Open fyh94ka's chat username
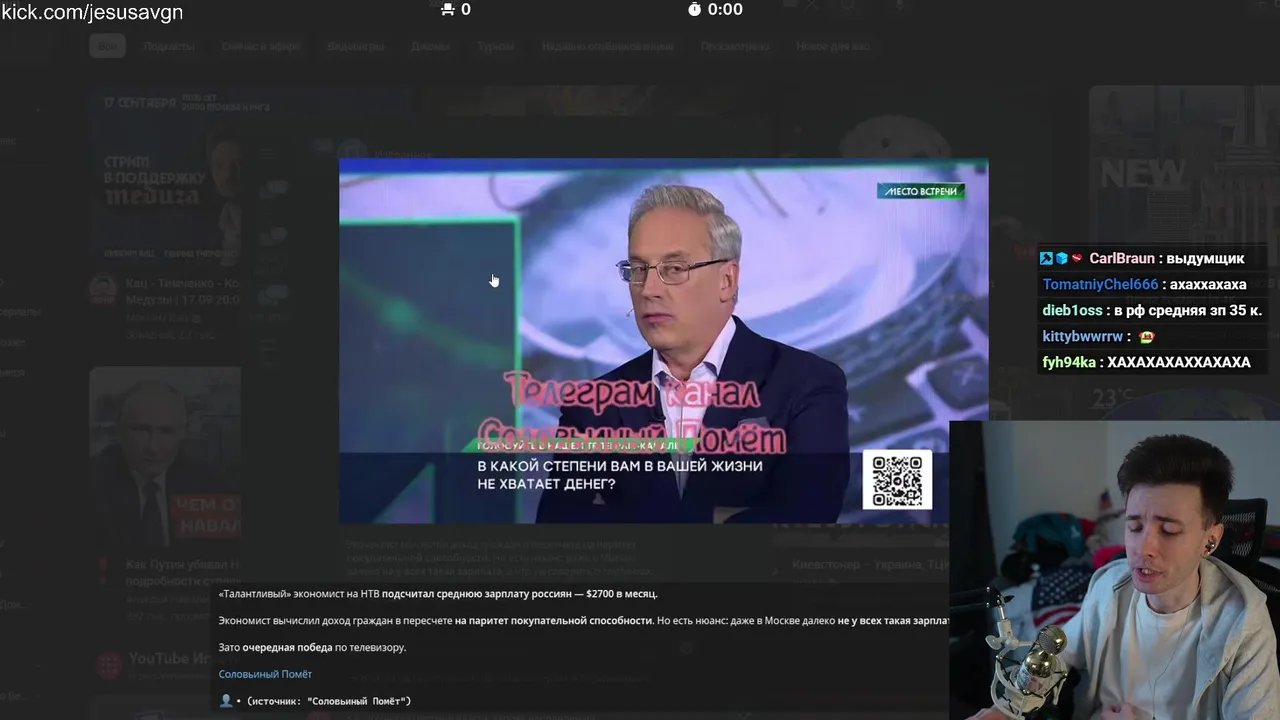The image size is (1280, 720). pyautogui.click(x=1069, y=362)
